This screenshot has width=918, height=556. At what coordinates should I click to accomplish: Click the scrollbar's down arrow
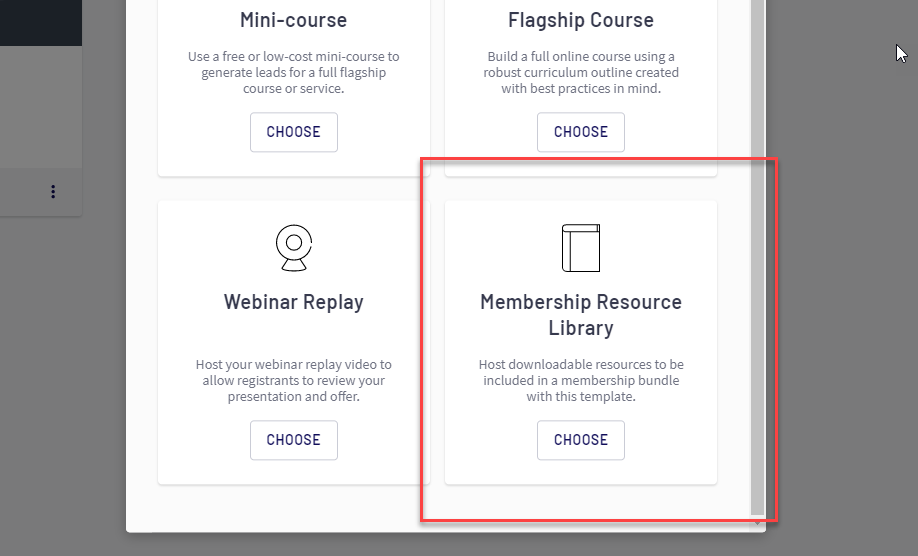tap(757, 523)
